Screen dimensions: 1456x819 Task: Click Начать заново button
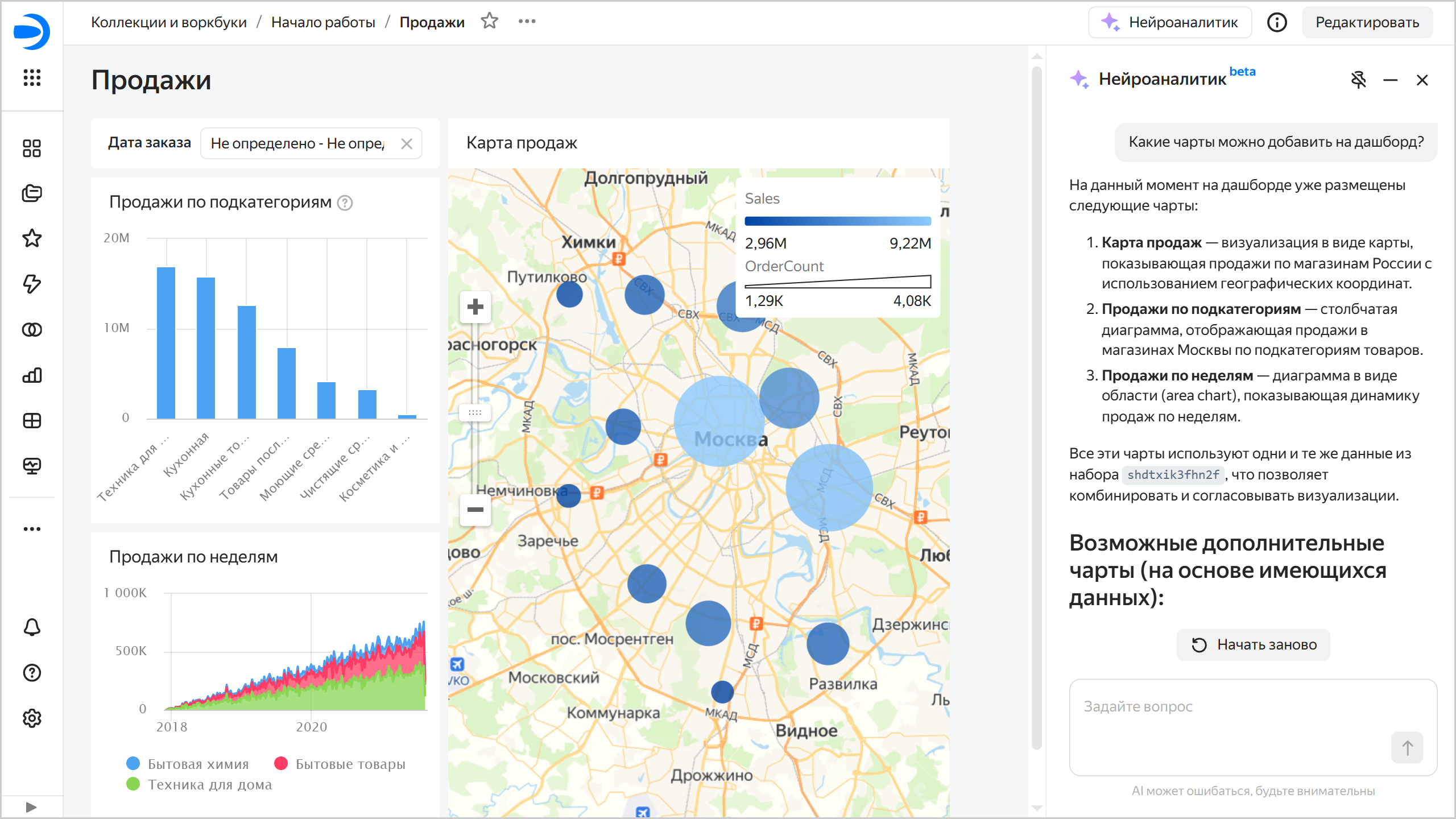(x=1253, y=644)
